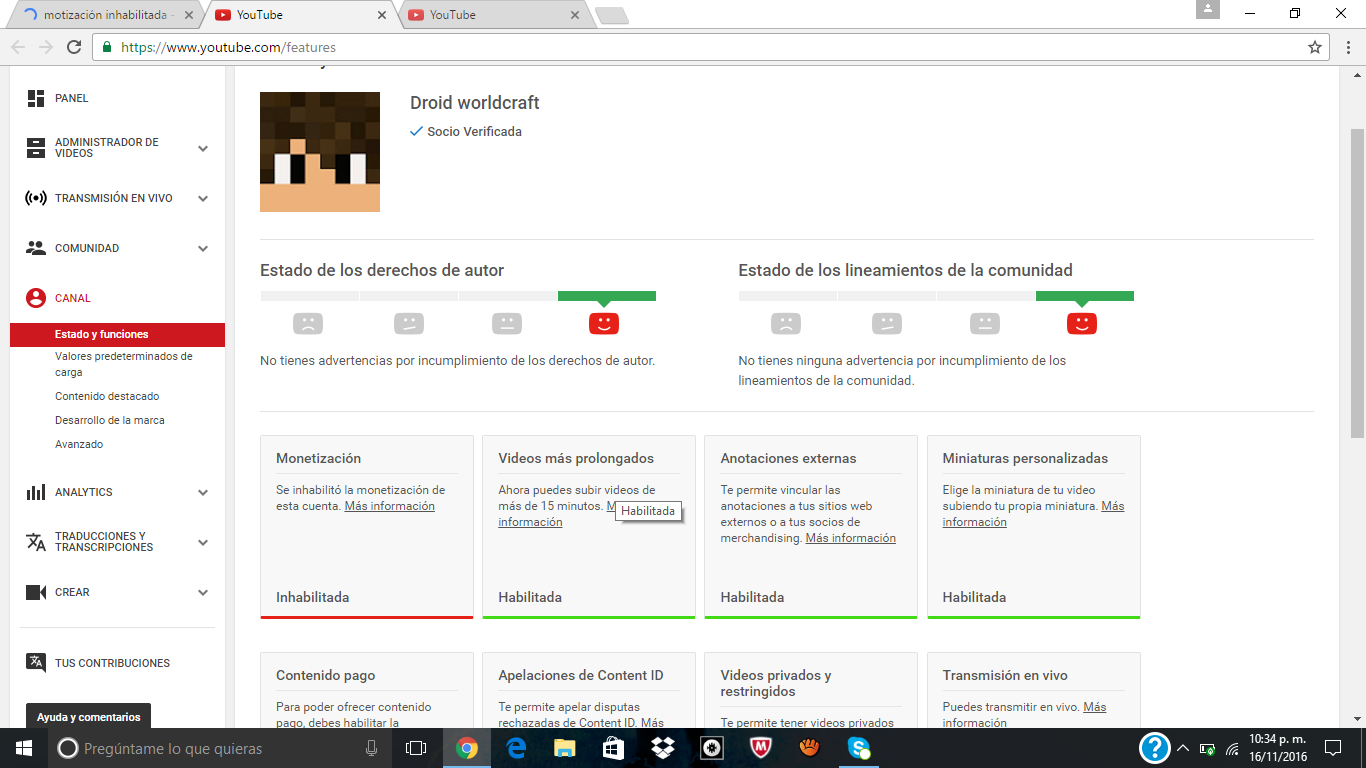
Task: Open File Explorer from the taskbar
Action: click(565, 748)
